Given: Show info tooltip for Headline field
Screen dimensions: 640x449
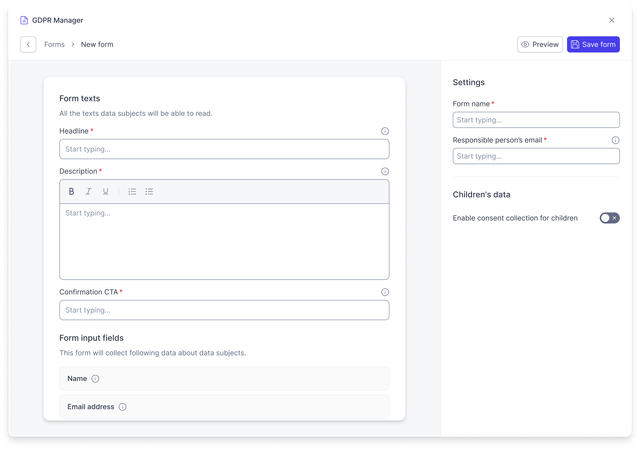Looking at the screenshot, I should [x=385, y=131].
